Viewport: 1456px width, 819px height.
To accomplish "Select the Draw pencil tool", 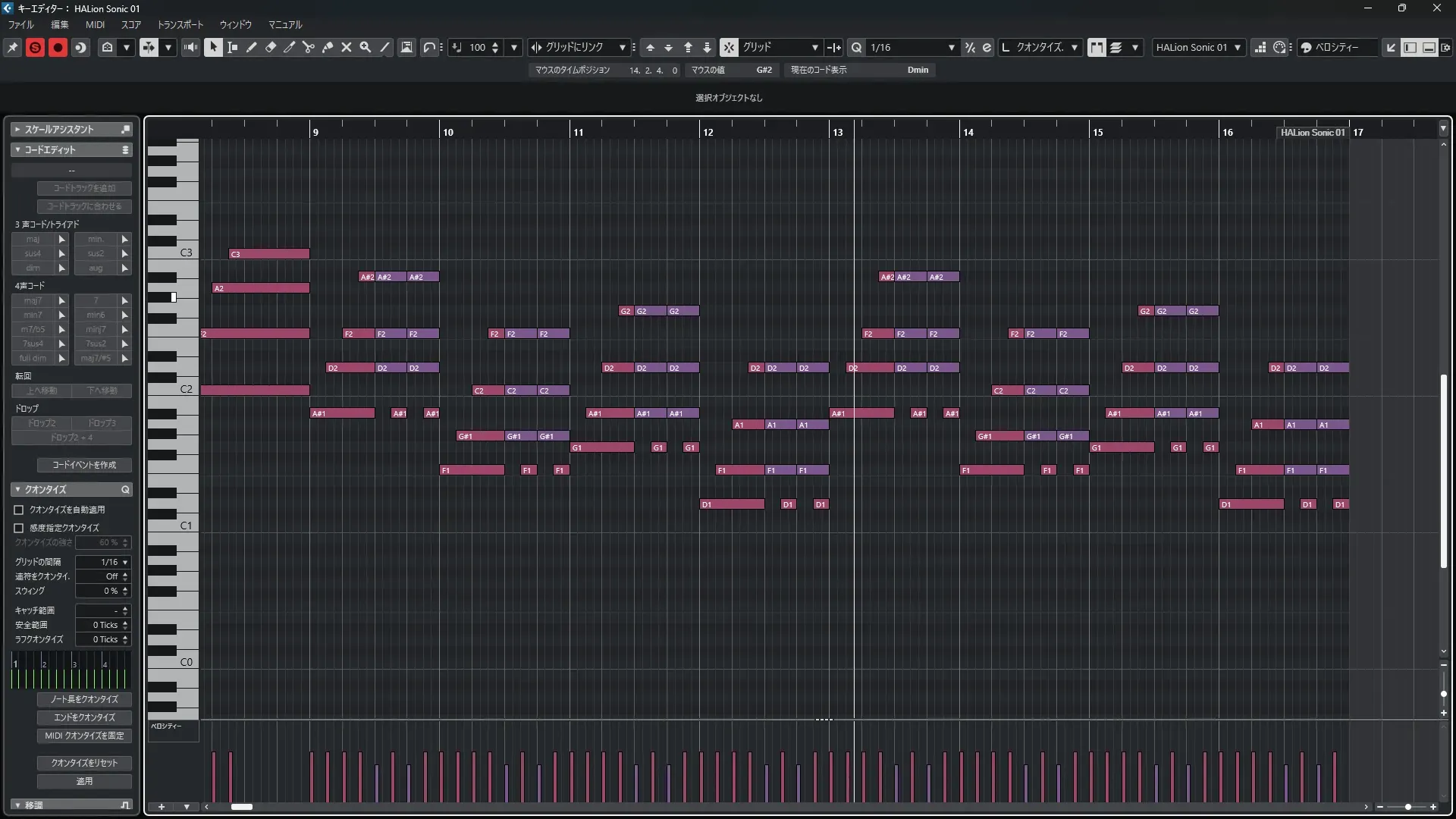I will point(252,47).
